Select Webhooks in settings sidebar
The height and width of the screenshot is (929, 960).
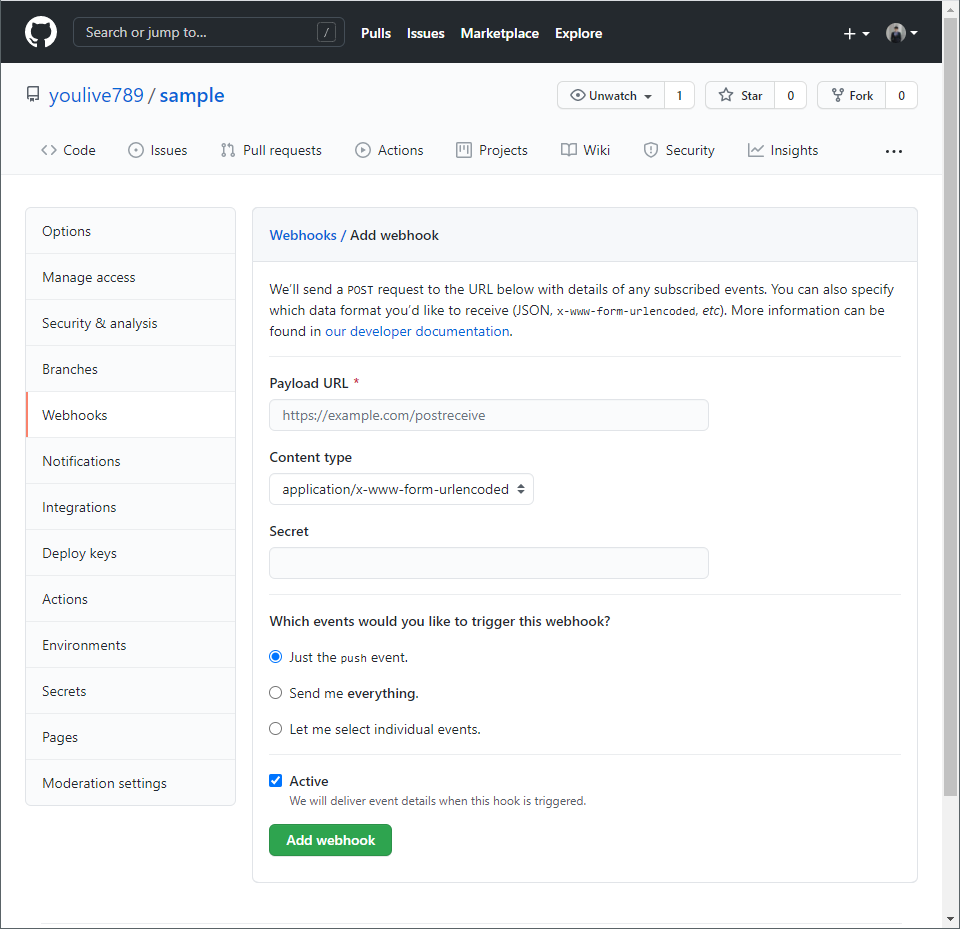point(130,415)
